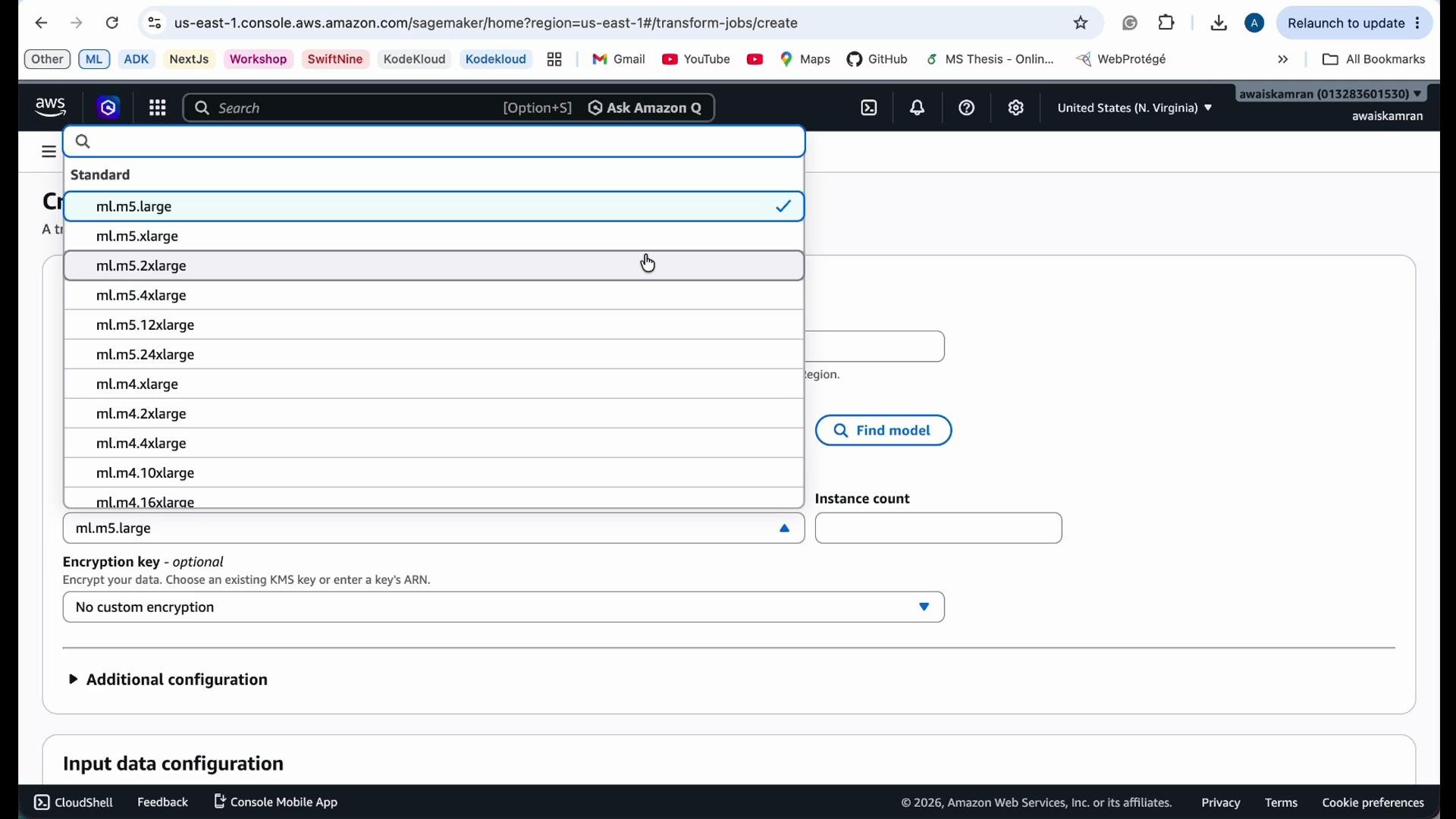Open the Grammarly extension icon

tap(1130, 24)
